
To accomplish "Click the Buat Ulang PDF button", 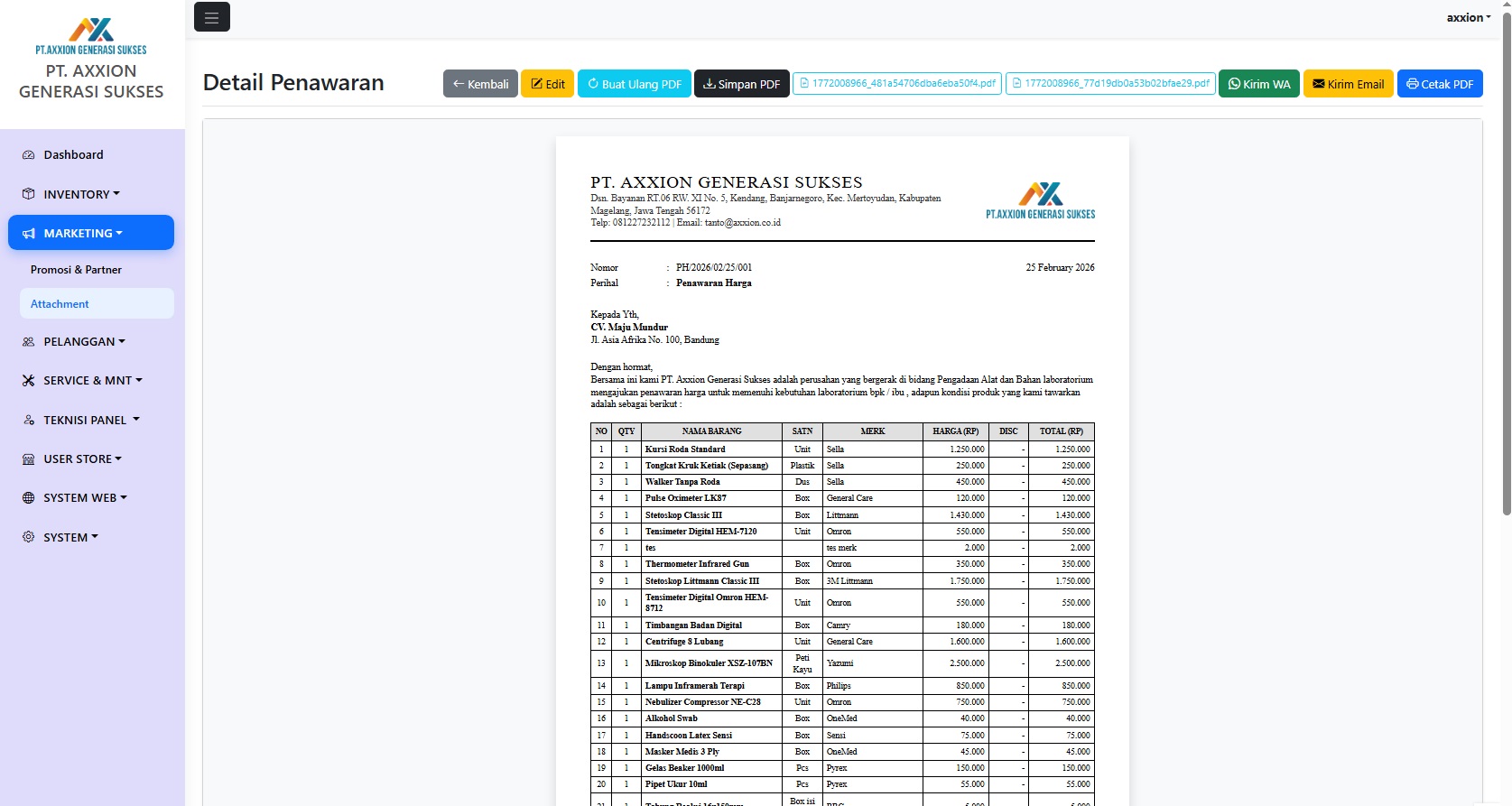I will [635, 84].
